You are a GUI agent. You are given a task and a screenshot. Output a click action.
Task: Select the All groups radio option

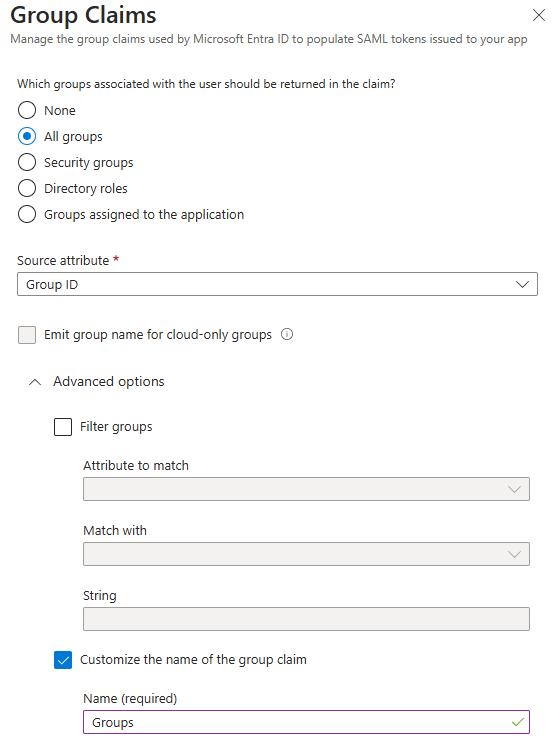27,136
